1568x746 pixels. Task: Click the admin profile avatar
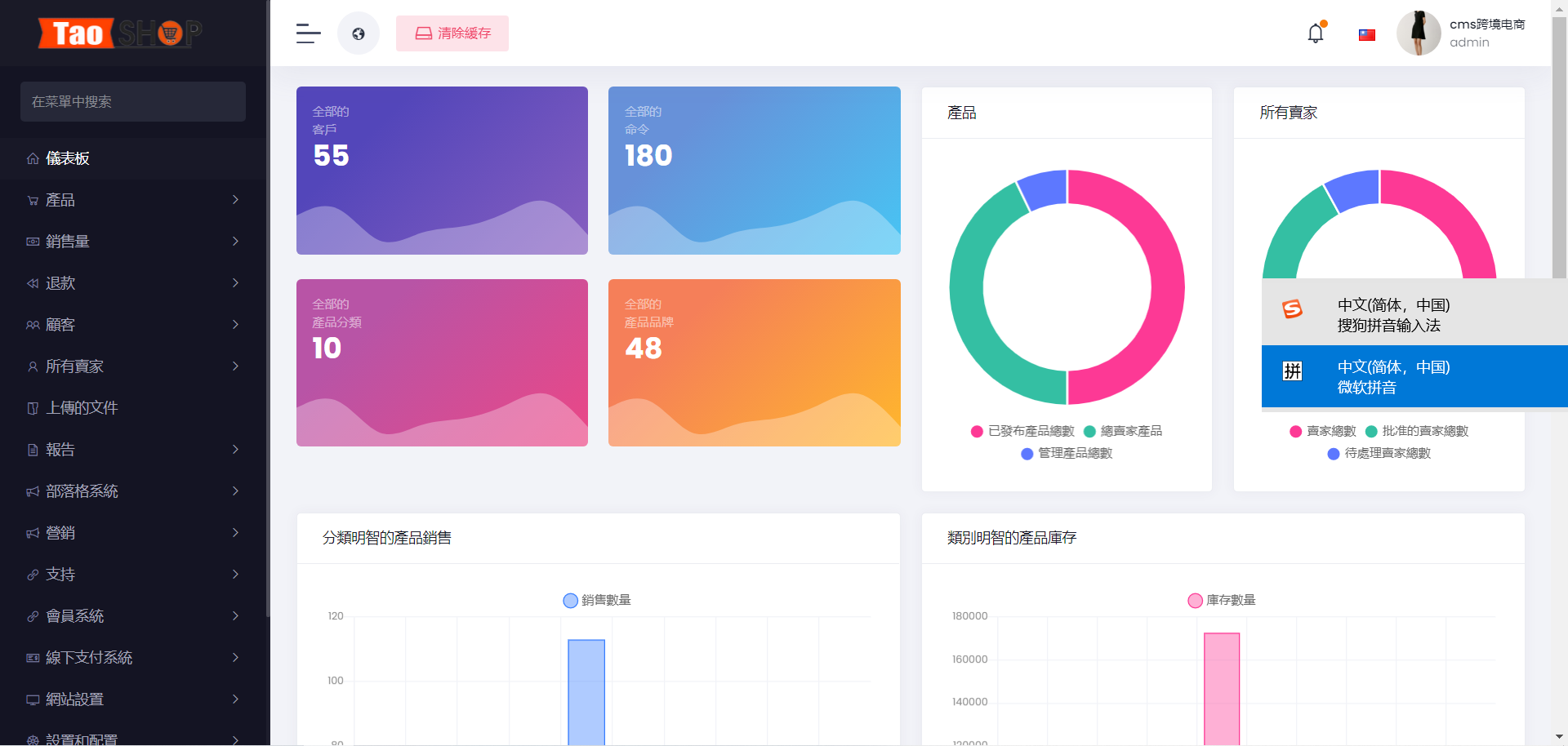pyautogui.click(x=1419, y=33)
